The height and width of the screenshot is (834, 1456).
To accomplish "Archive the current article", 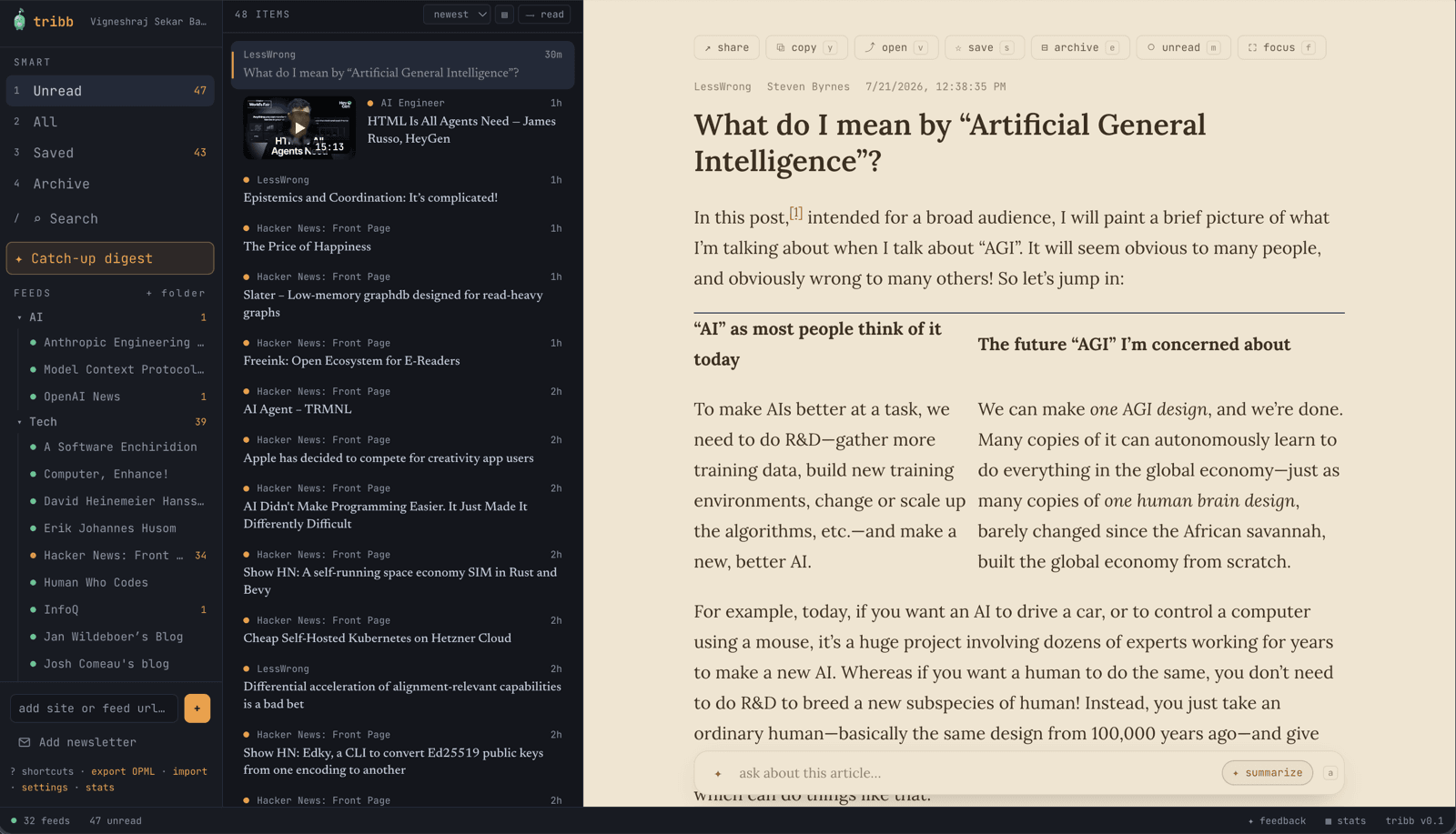I will pos(1080,47).
